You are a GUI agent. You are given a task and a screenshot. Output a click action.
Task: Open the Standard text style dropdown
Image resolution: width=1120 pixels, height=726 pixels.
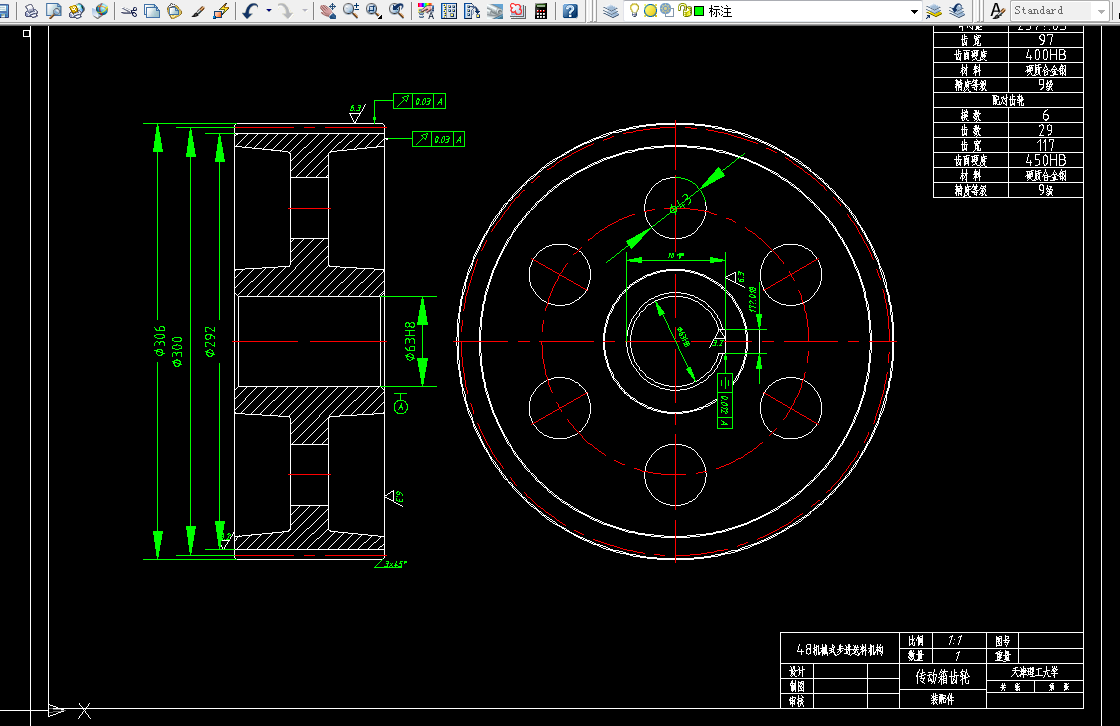(x=1101, y=11)
